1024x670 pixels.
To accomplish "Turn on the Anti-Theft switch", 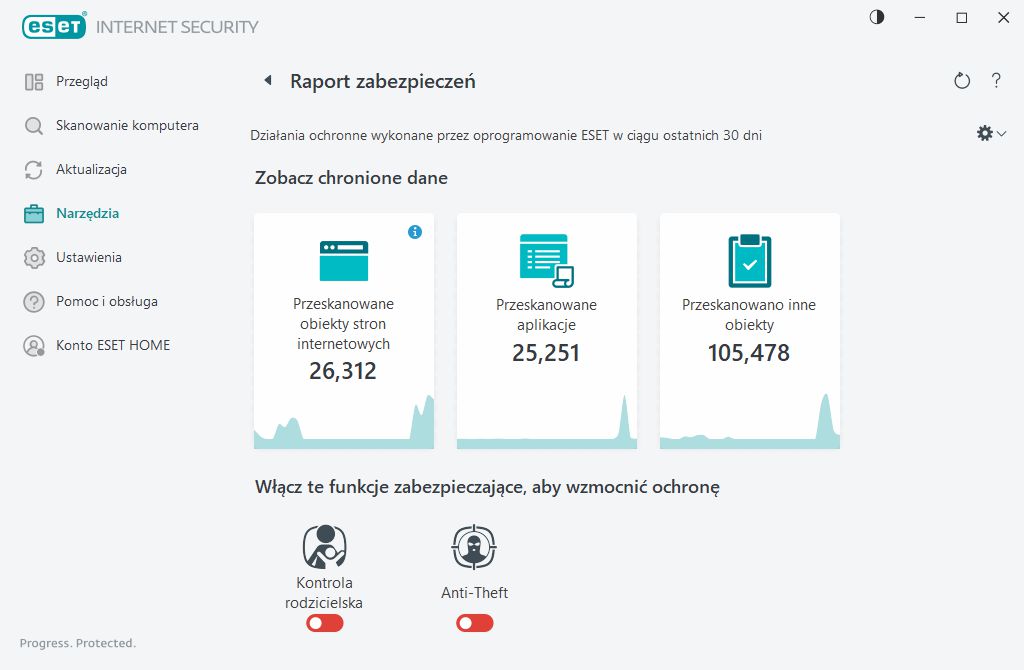I will tap(475, 623).
